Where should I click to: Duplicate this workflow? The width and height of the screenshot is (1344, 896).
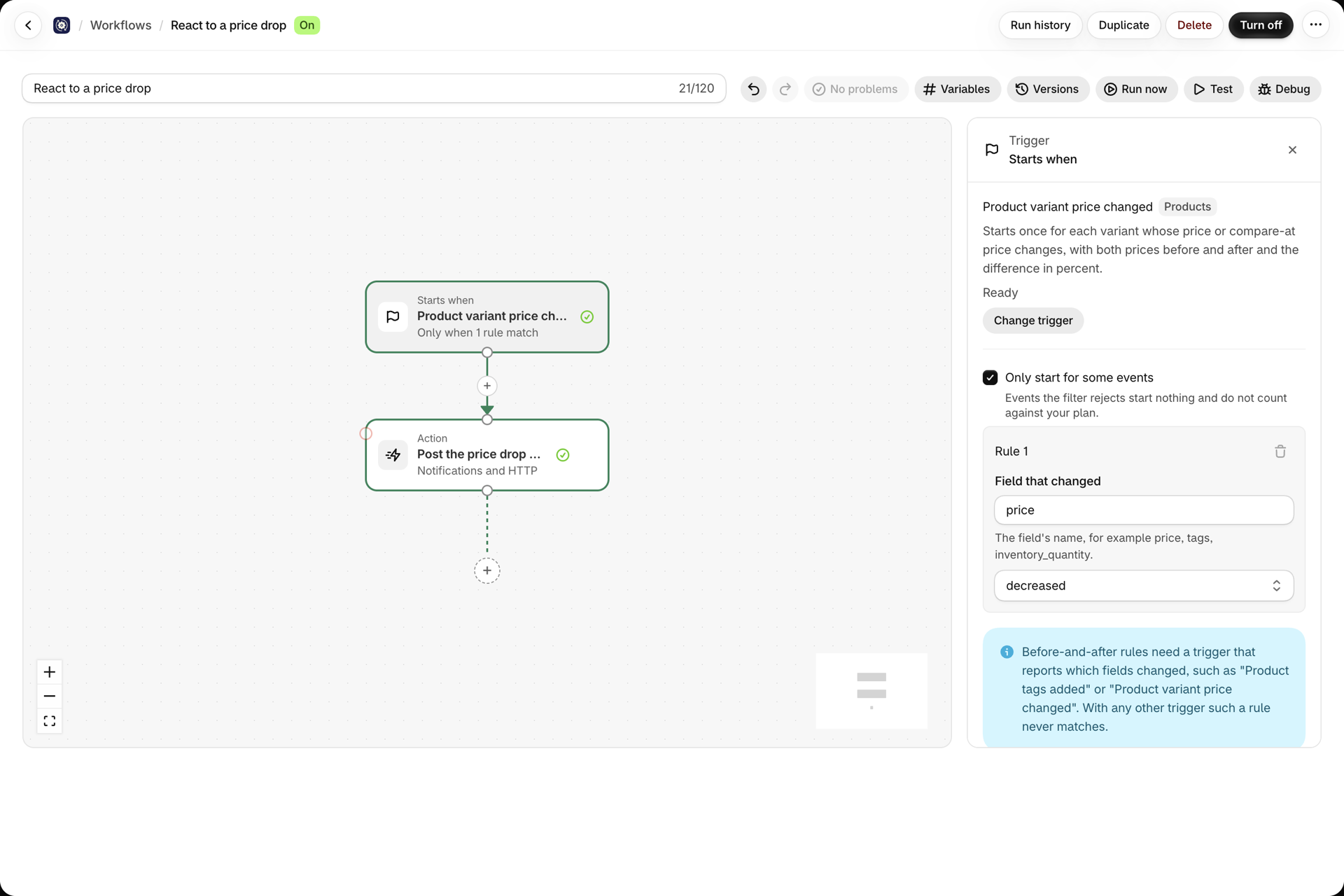[1123, 25]
